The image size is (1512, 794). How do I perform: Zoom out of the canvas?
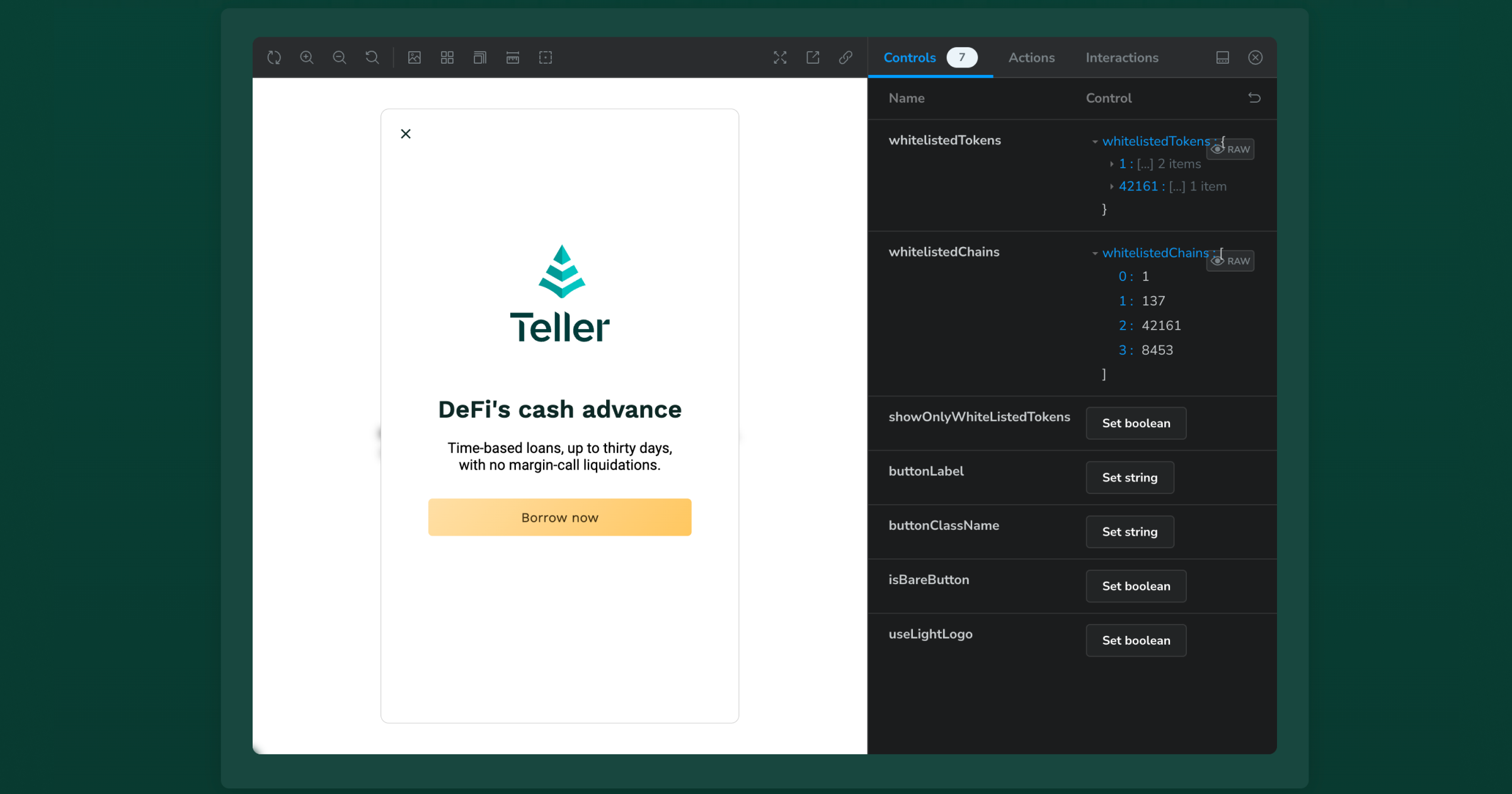pos(340,57)
